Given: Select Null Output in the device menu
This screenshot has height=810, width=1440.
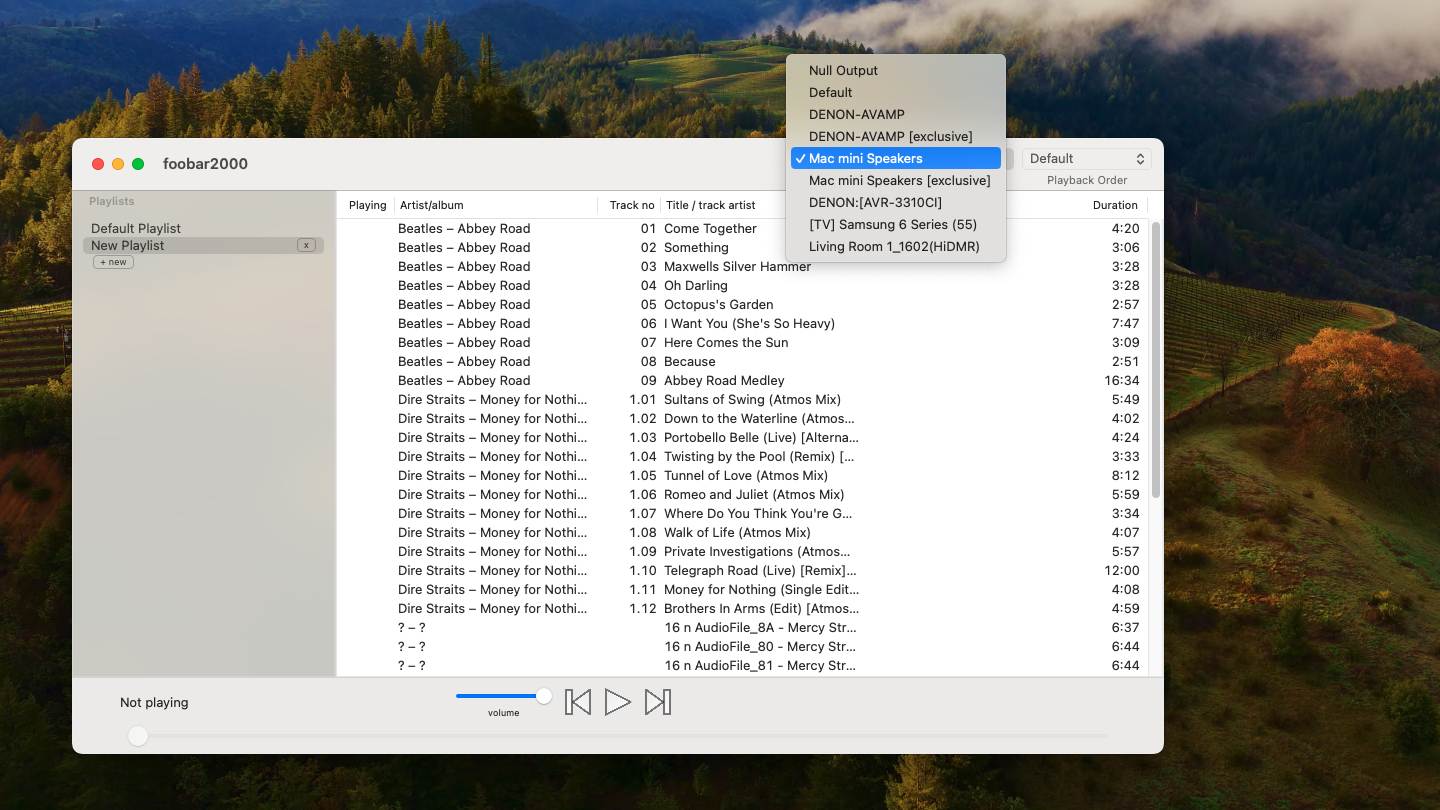Looking at the screenshot, I should click(x=896, y=70).
